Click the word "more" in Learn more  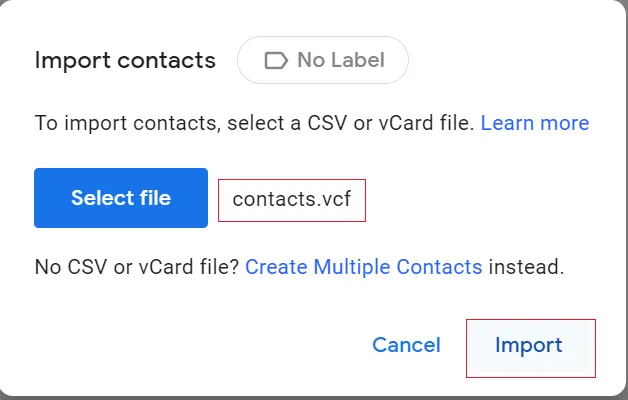[564, 123]
